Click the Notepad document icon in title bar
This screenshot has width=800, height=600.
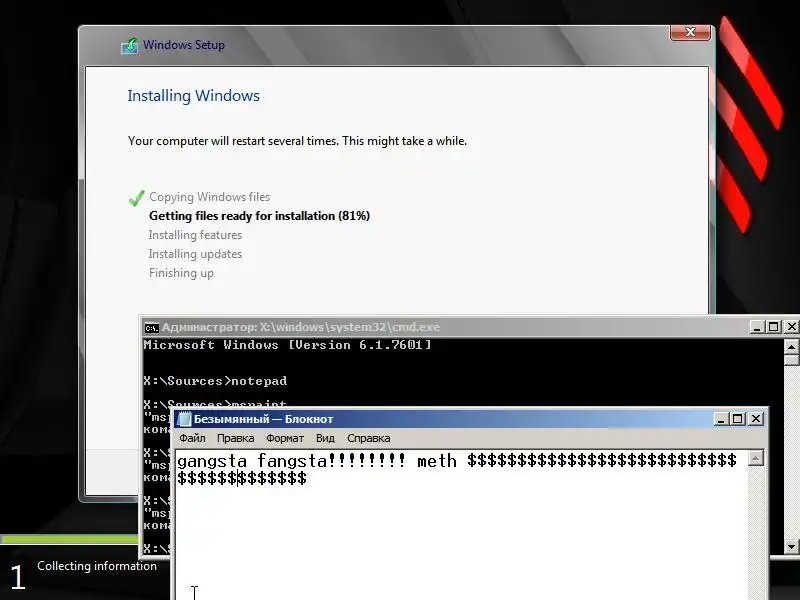(x=184, y=419)
